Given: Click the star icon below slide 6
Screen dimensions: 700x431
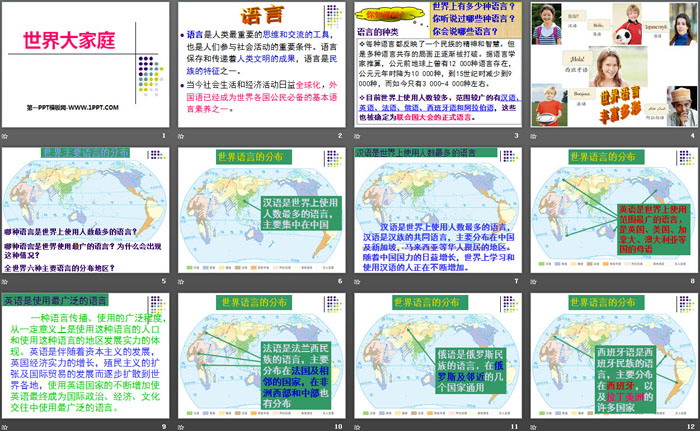Looking at the screenshot, I should 183,282.
